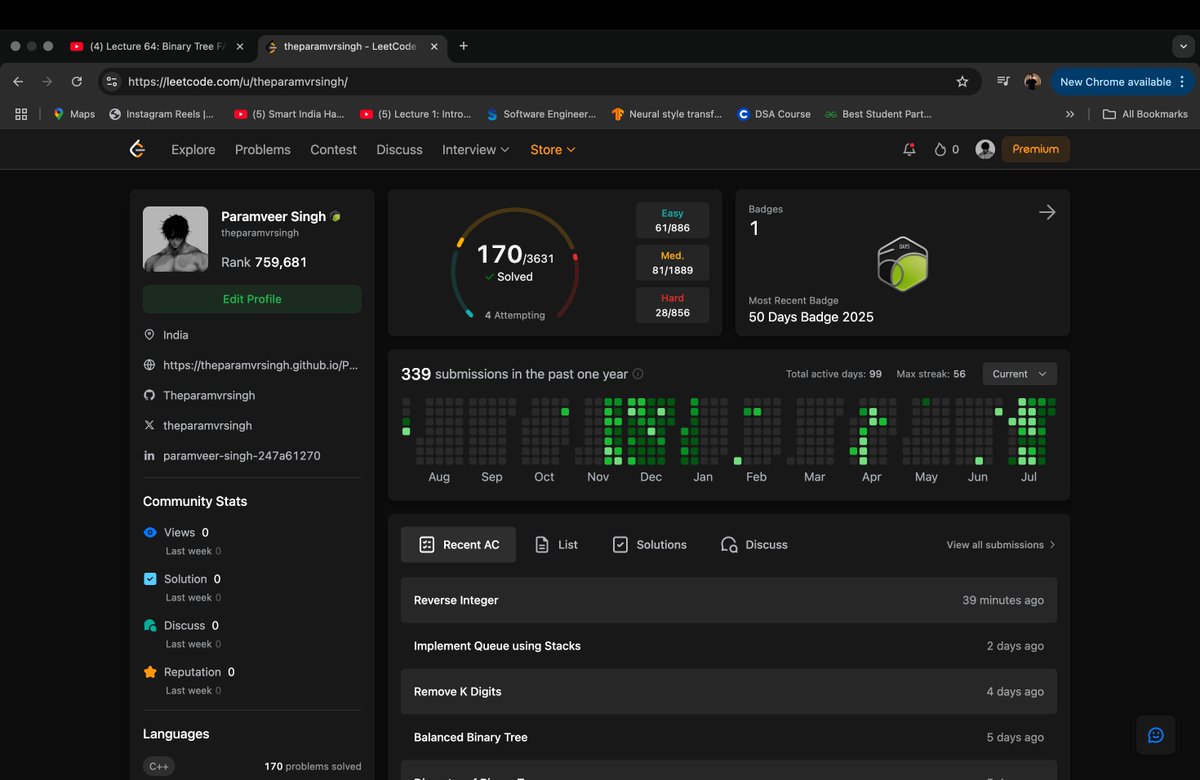Switch to the List tab

pyautogui.click(x=556, y=544)
